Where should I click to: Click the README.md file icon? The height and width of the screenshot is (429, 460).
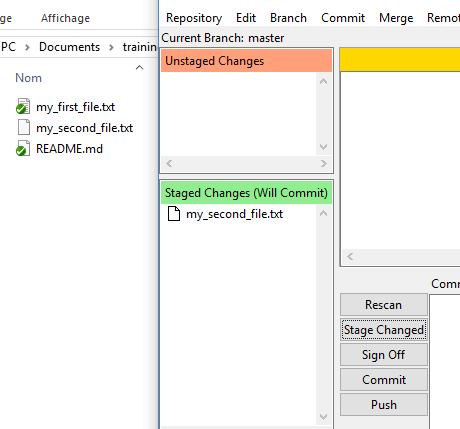tap(23, 148)
